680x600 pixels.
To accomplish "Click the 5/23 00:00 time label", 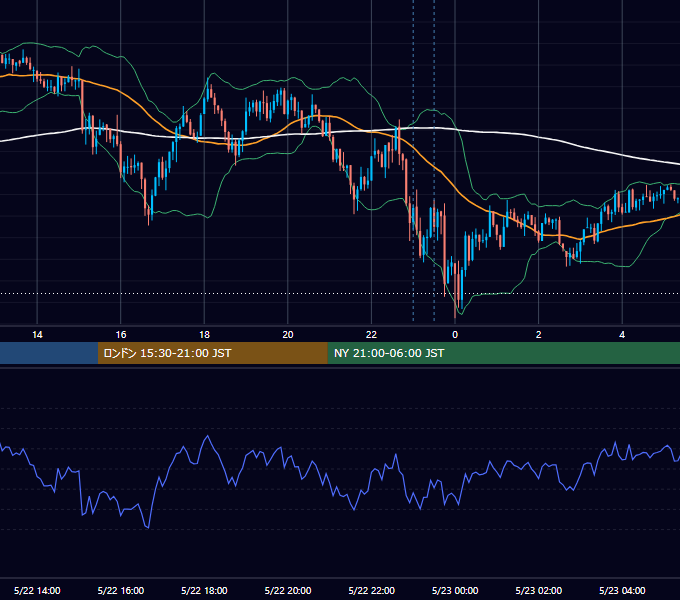I will pos(455,590).
